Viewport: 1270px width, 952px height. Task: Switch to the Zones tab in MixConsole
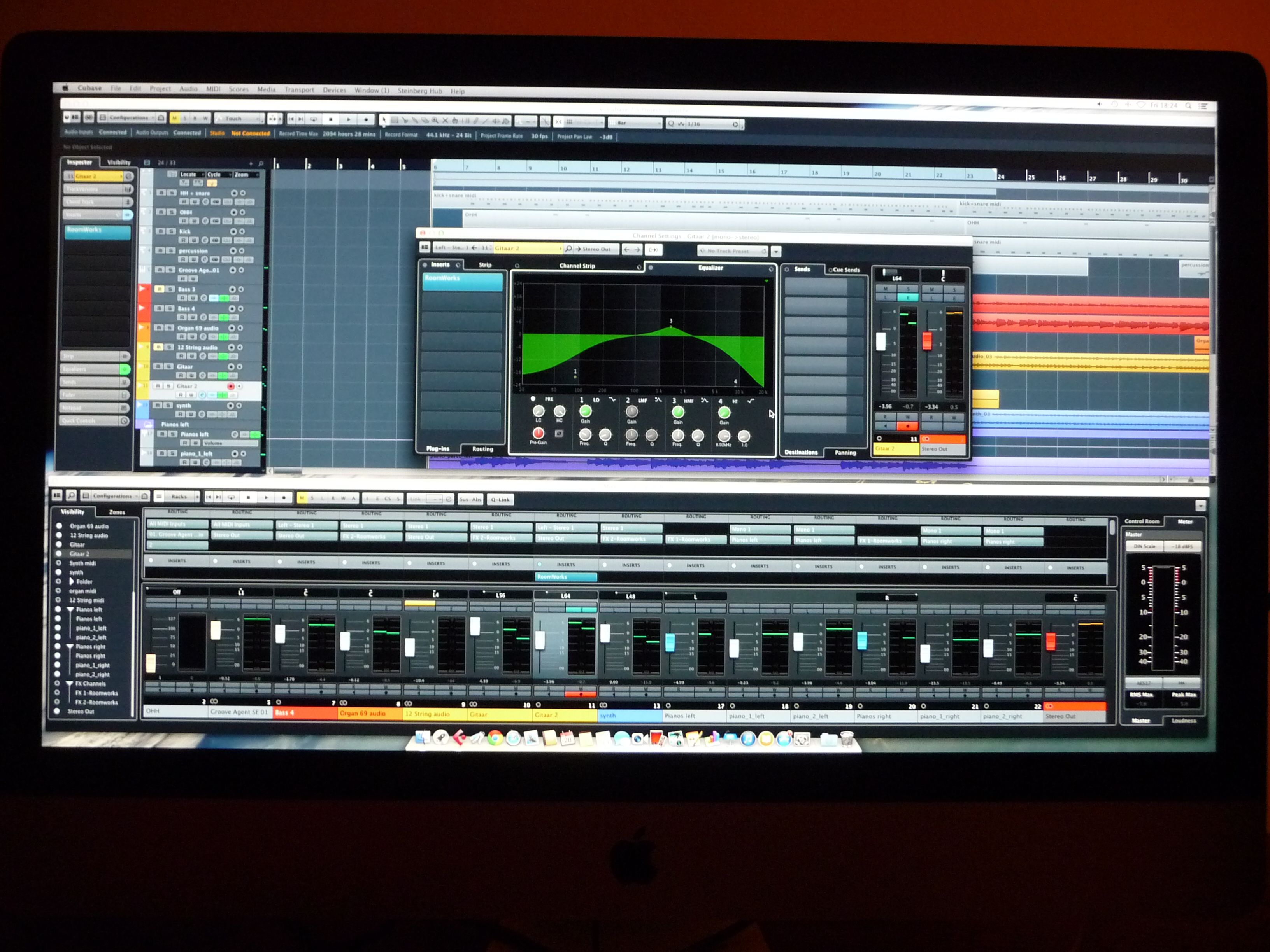(x=117, y=512)
